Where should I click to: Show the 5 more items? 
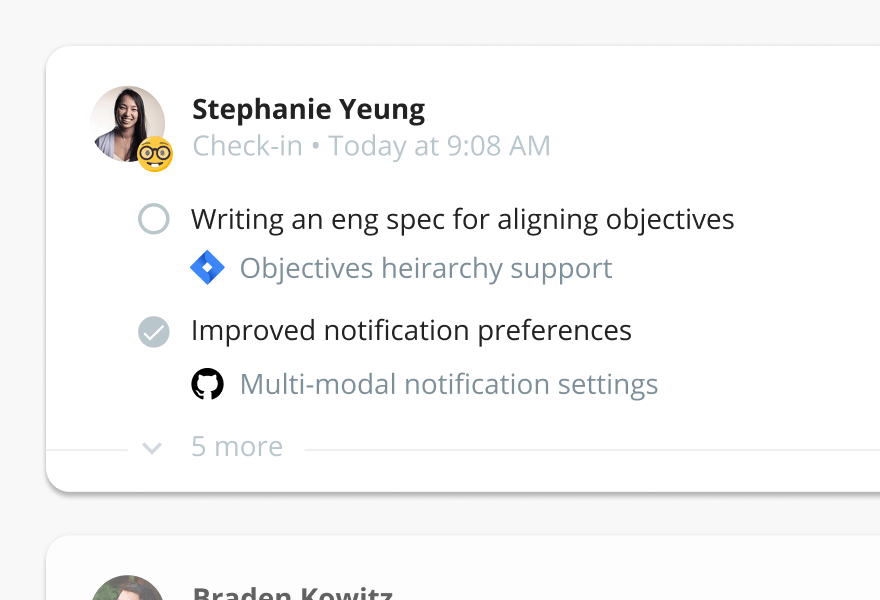(237, 447)
